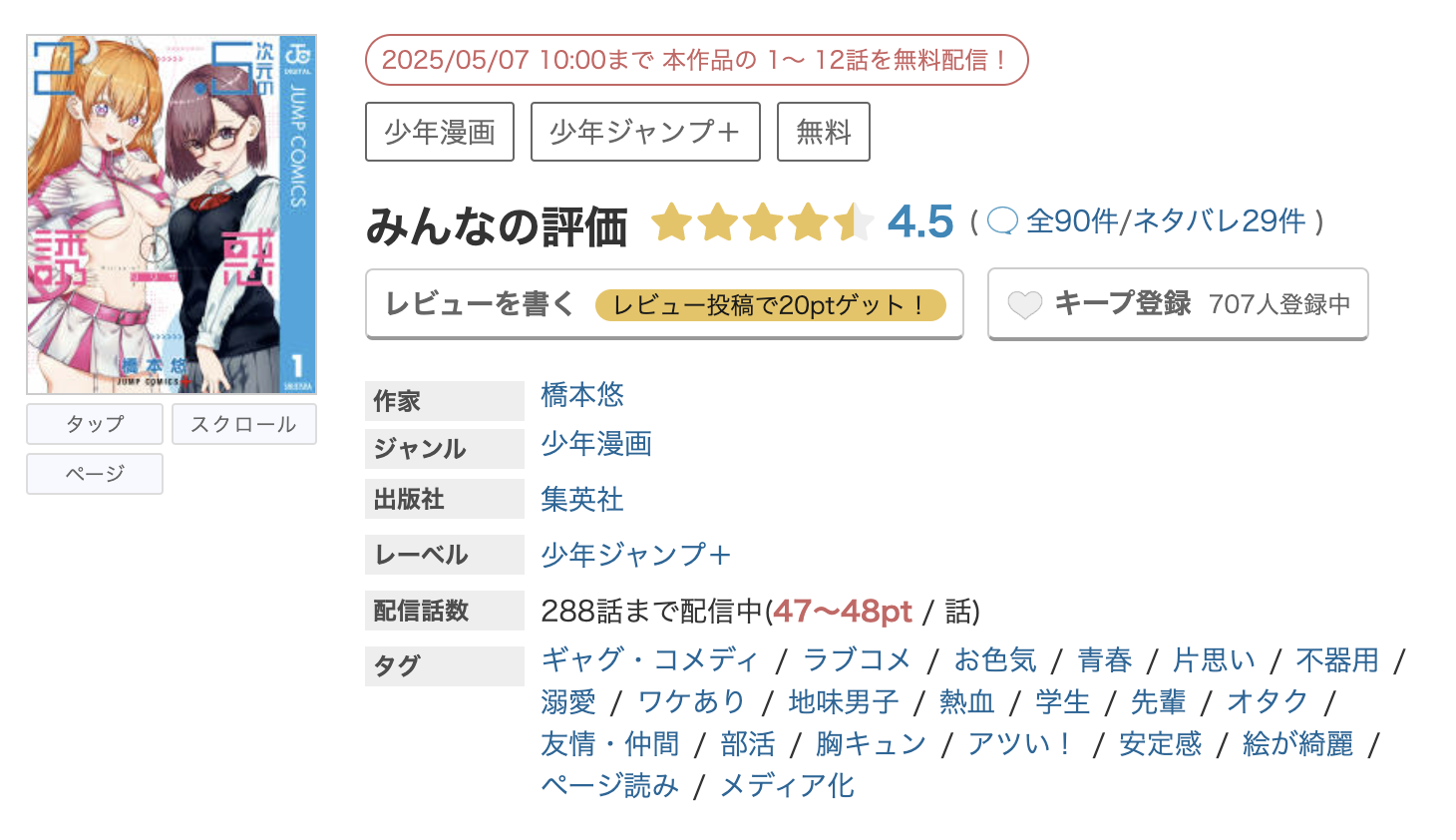Click the heart icon next to キープ登録
The height and width of the screenshot is (840, 1456).
click(1024, 303)
